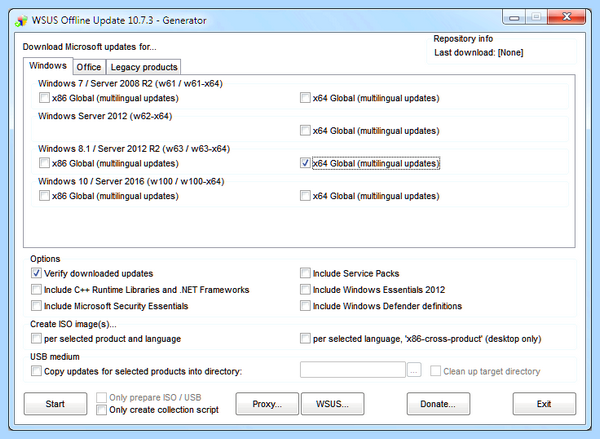
Task: Check x64 Global under Windows 10 / Server 2016
Action: (x=305, y=196)
